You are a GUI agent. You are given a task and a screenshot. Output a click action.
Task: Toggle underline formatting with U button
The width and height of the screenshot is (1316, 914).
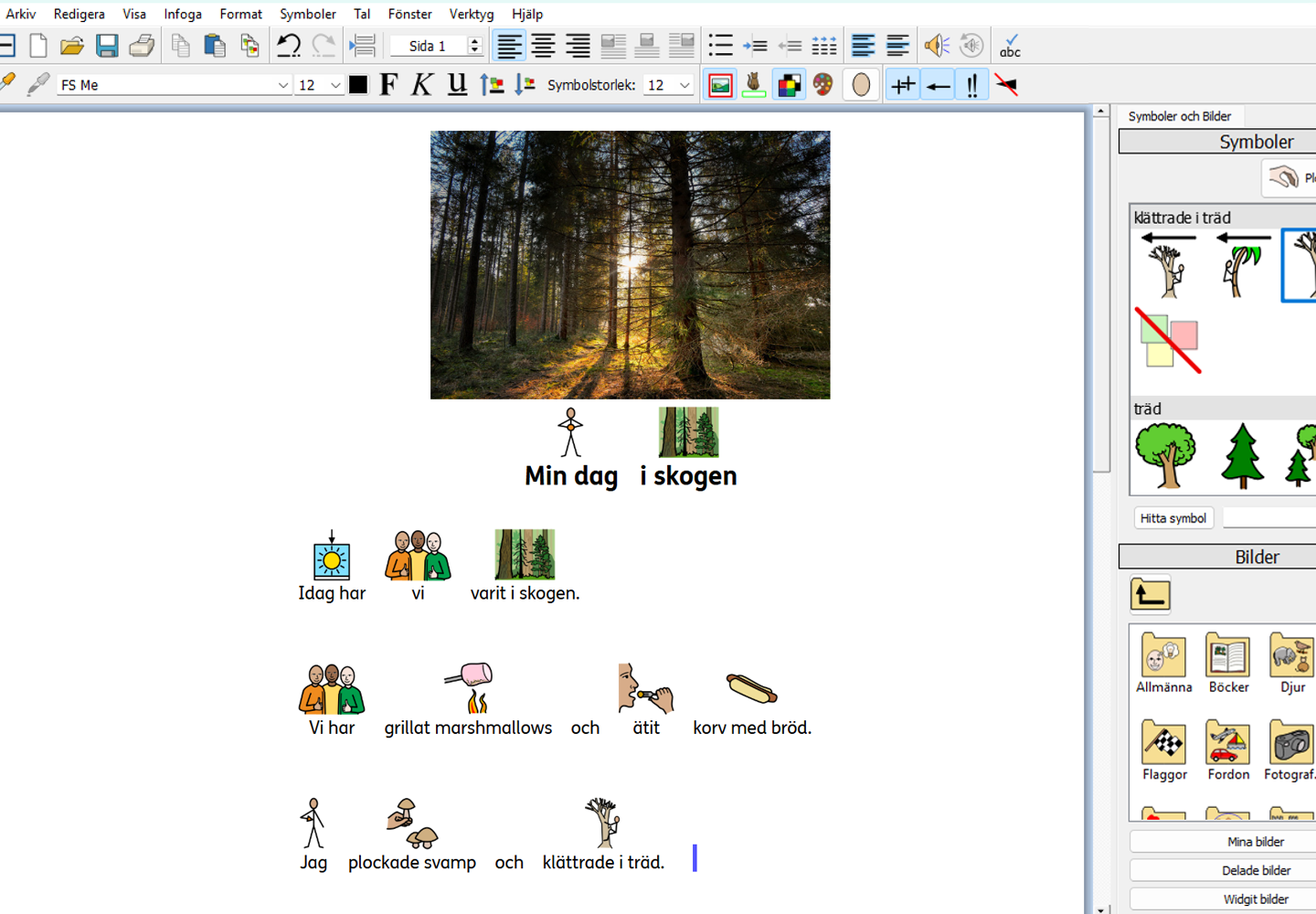point(457,85)
